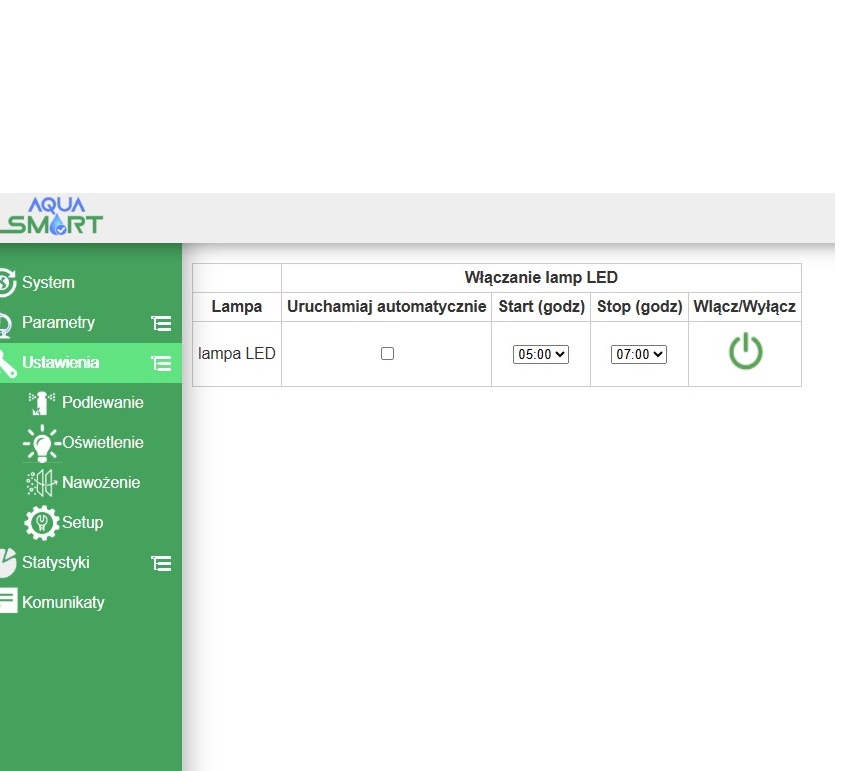Open the Parametry menu item

pyautogui.click(x=58, y=322)
